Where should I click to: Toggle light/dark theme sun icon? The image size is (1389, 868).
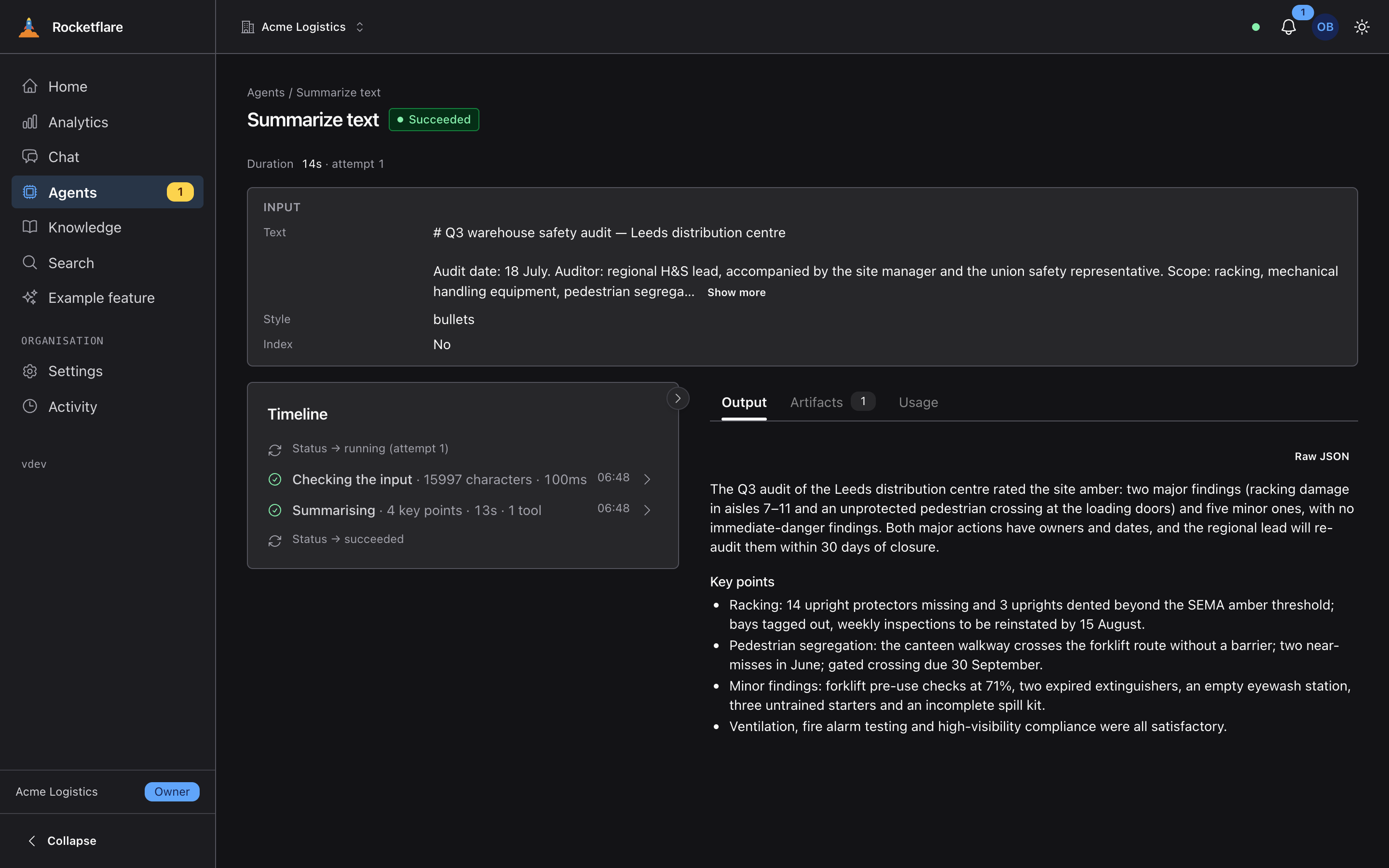click(1362, 27)
